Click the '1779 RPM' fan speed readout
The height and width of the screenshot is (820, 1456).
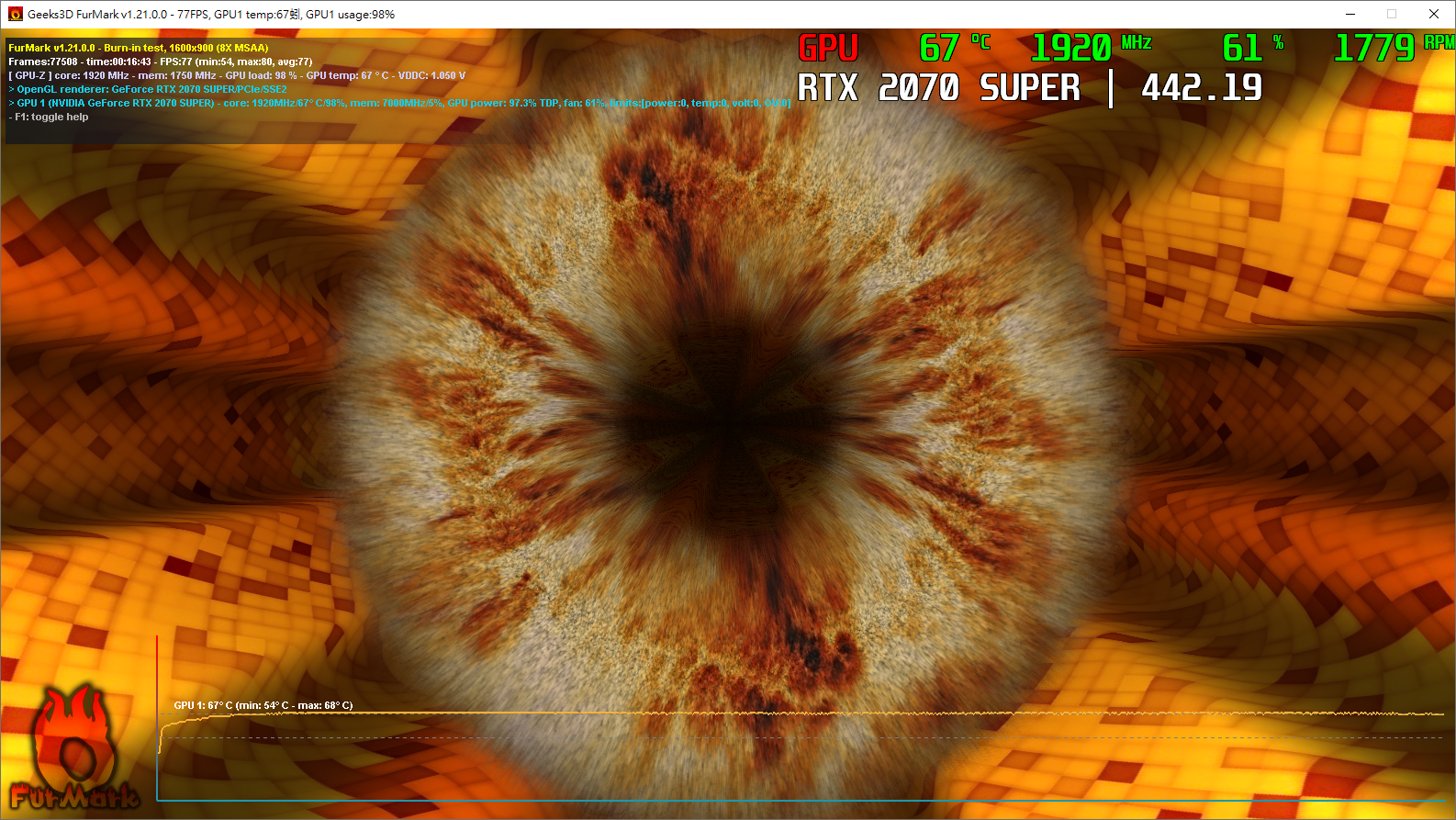point(1394,48)
